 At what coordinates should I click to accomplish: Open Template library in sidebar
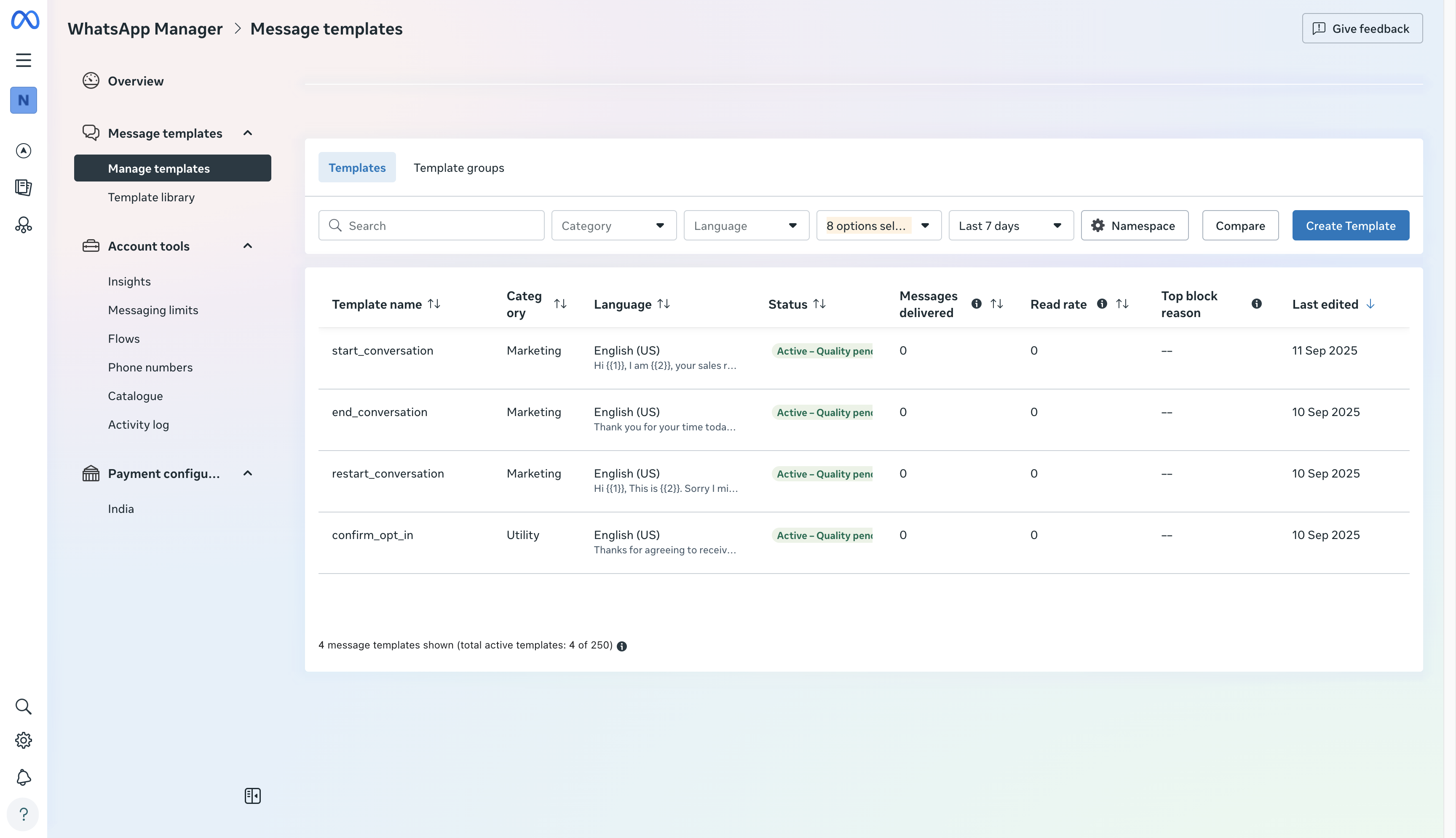tap(151, 197)
